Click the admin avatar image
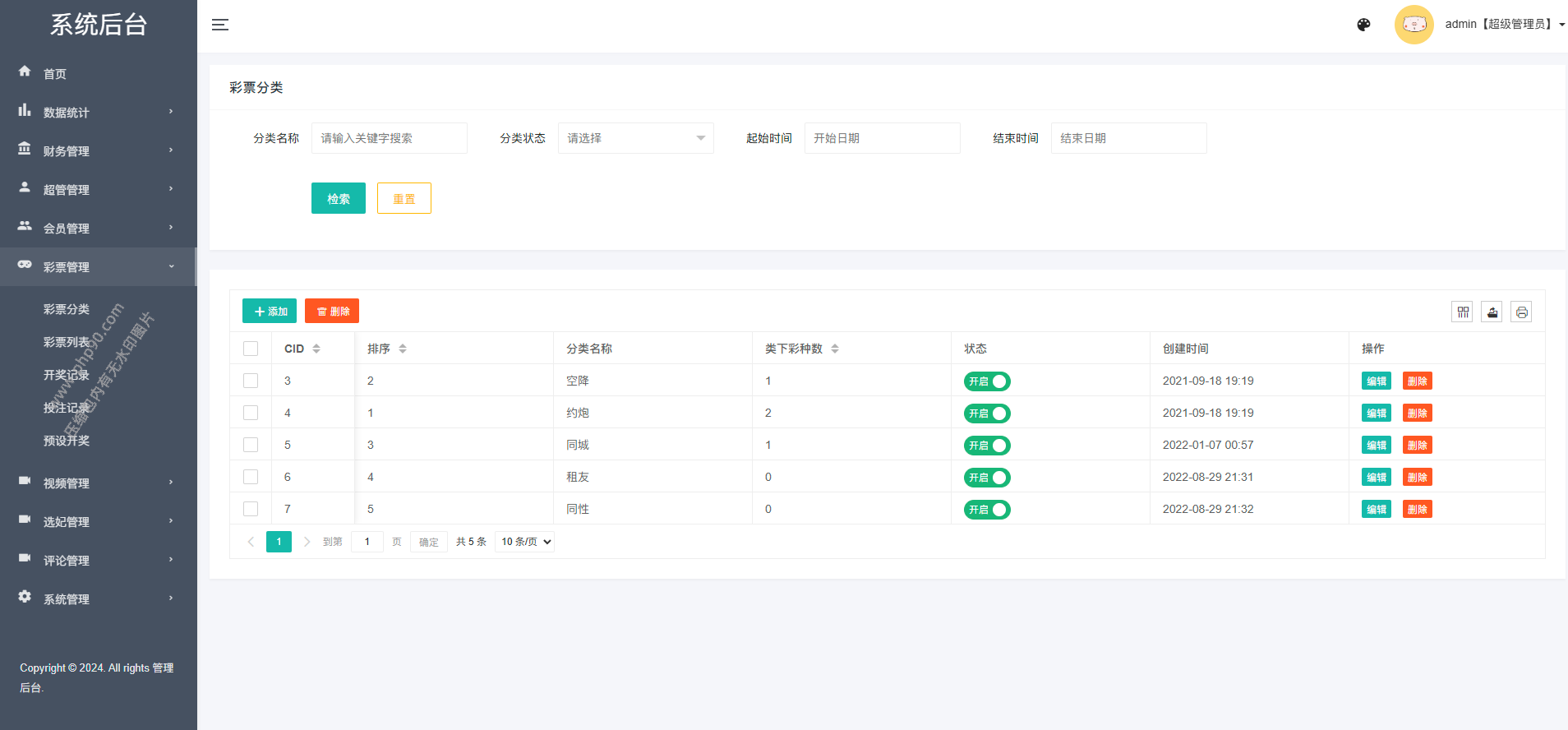This screenshot has height=730, width=1568. point(1414,25)
